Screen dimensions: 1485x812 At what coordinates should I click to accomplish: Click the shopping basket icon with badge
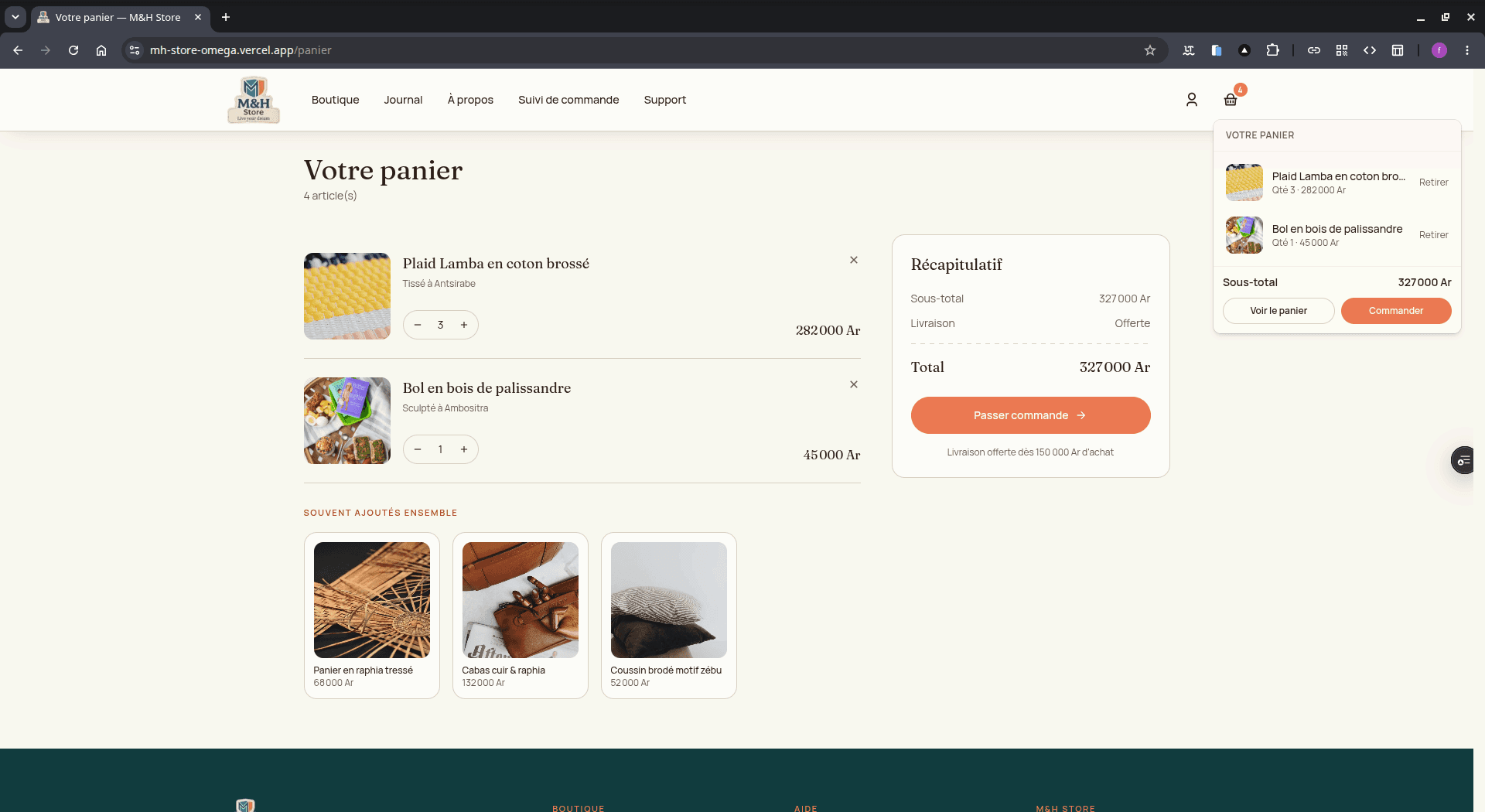(x=1231, y=100)
